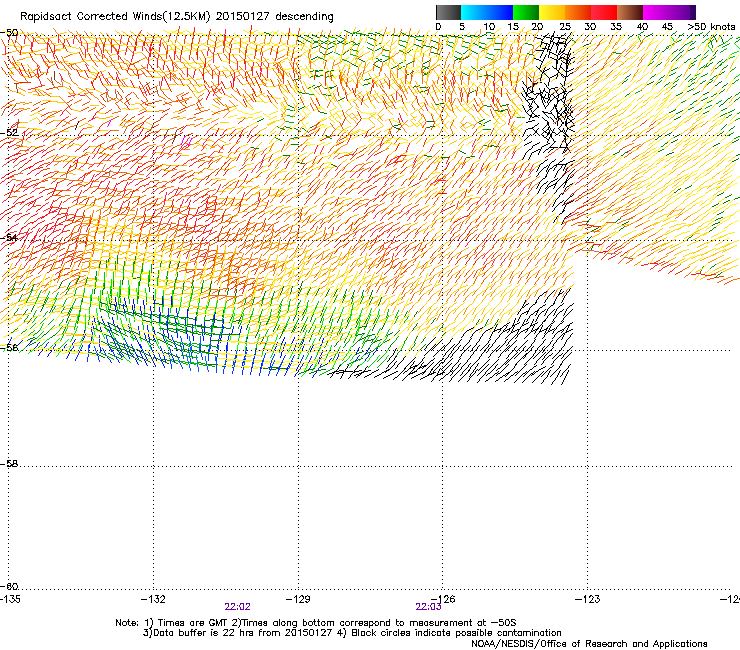The width and height of the screenshot is (740, 650).
Task: Click the 'Times are GMT' note line
Action: (x=316, y=623)
